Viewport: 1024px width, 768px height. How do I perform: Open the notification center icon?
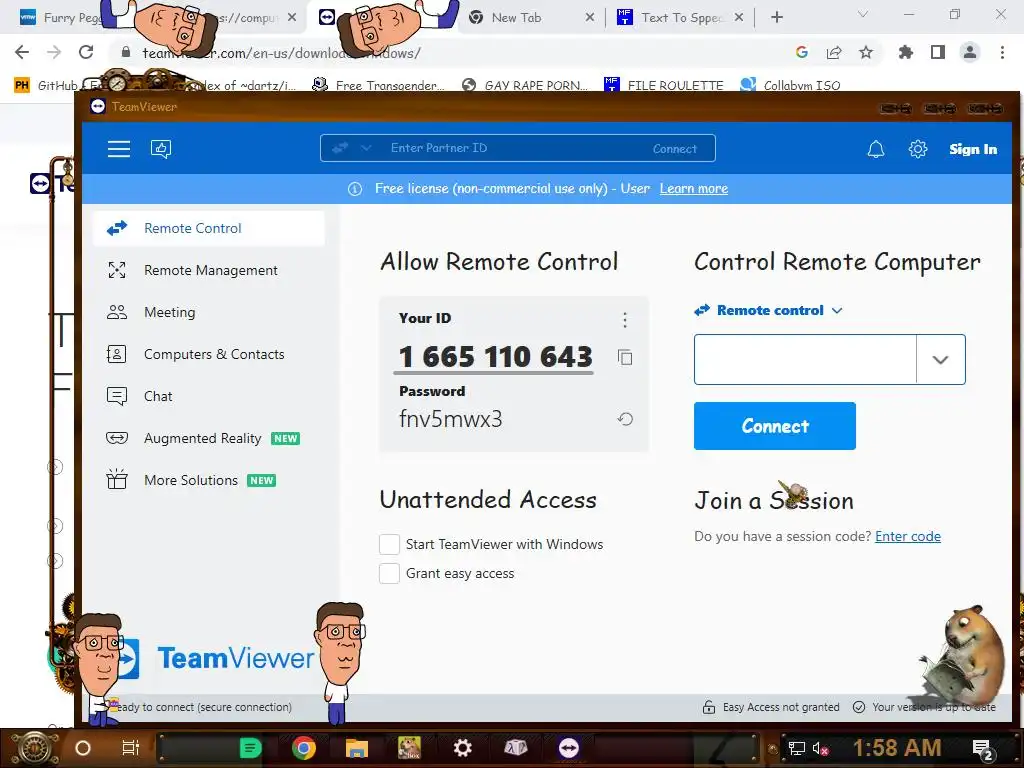tap(983, 749)
